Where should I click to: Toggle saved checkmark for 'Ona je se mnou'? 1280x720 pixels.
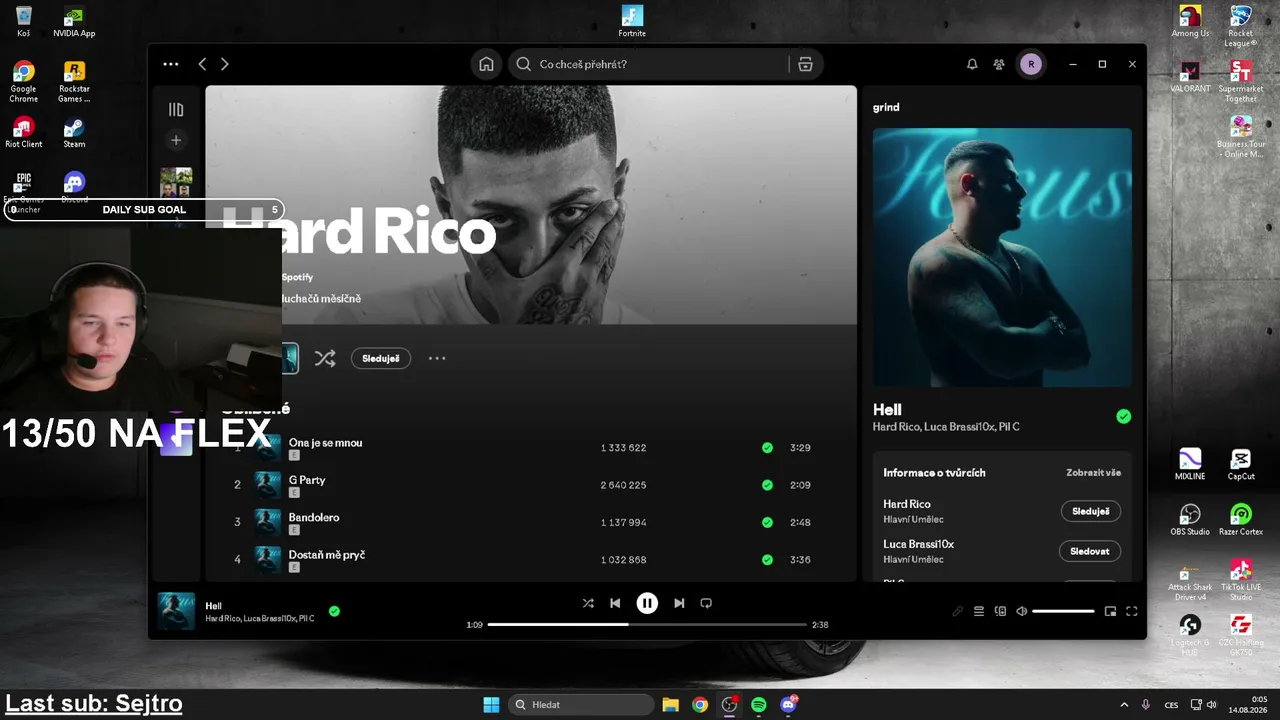tap(767, 448)
